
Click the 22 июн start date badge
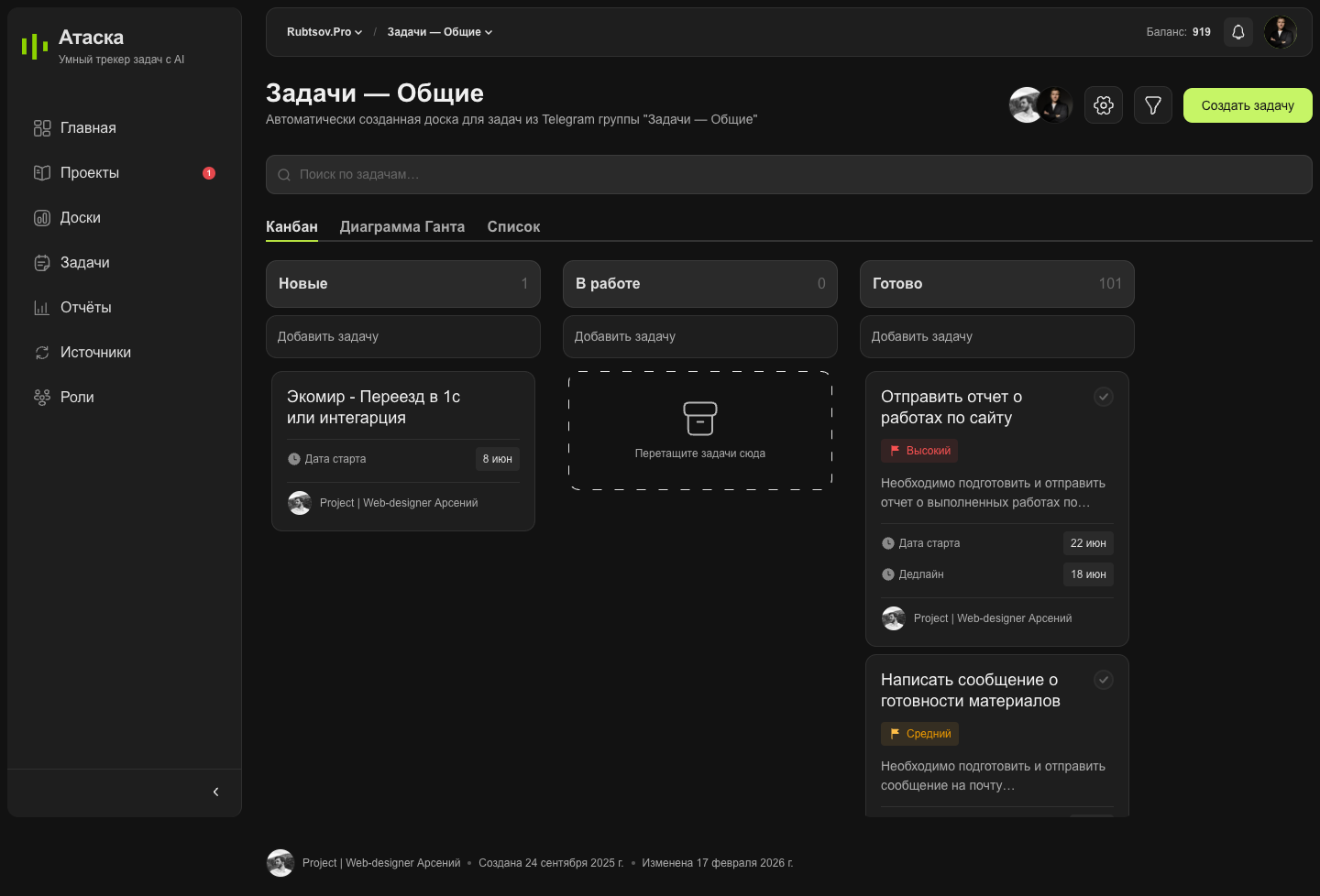pos(1088,543)
